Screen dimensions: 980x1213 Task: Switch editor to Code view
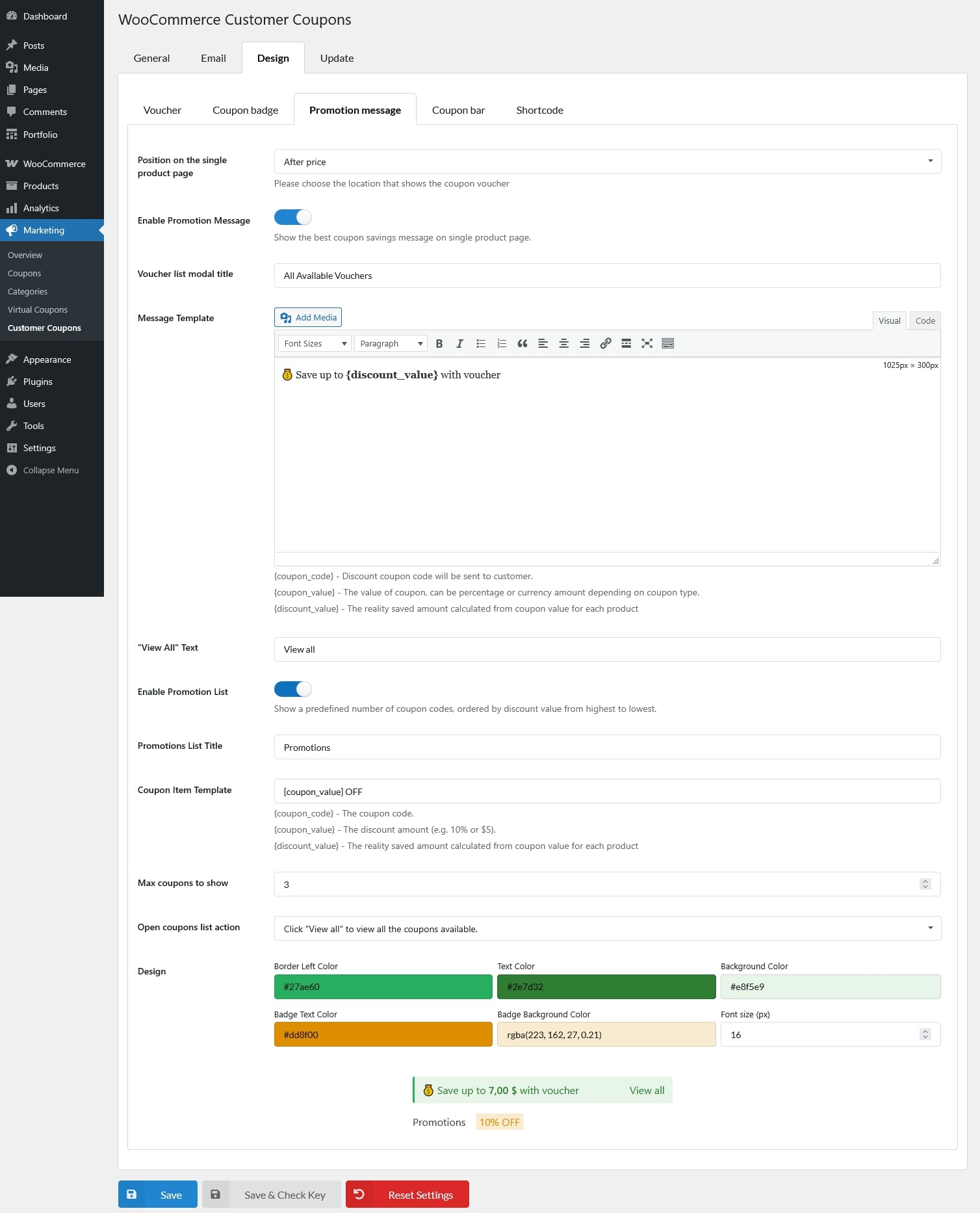[x=925, y=320]
